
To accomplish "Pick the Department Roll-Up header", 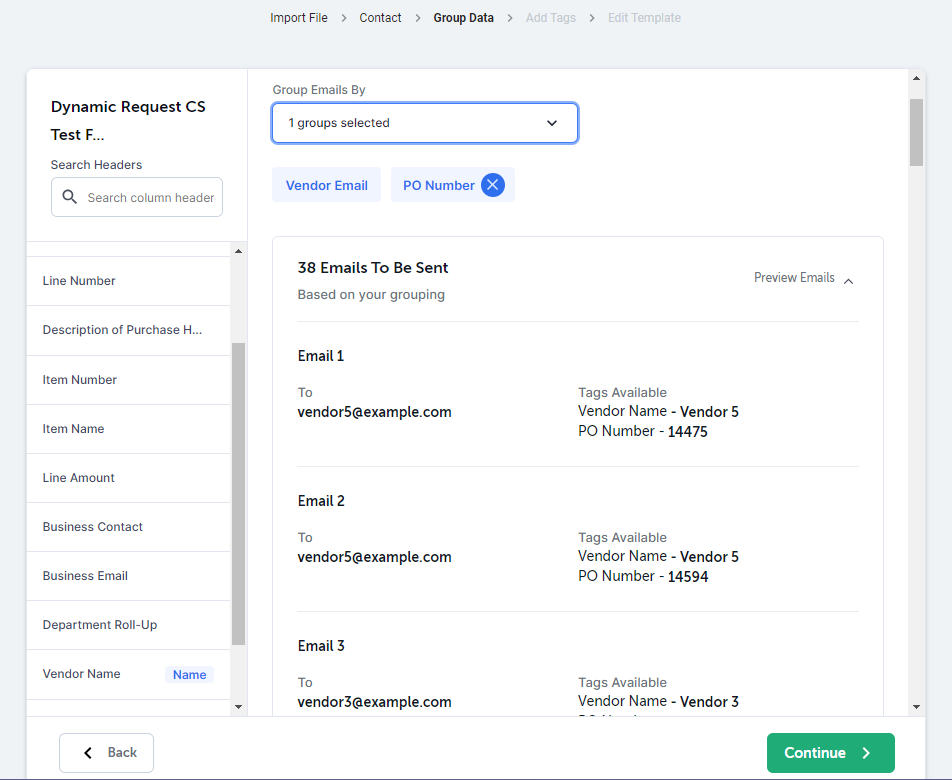I will (100, 625).
